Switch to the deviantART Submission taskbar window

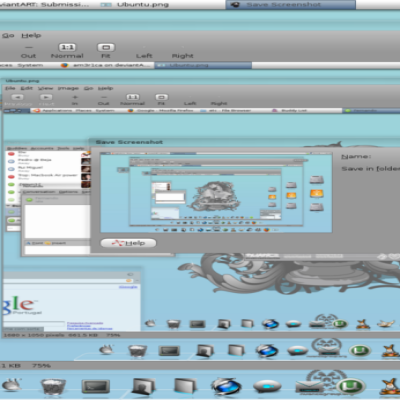click(x=45, y=5)
